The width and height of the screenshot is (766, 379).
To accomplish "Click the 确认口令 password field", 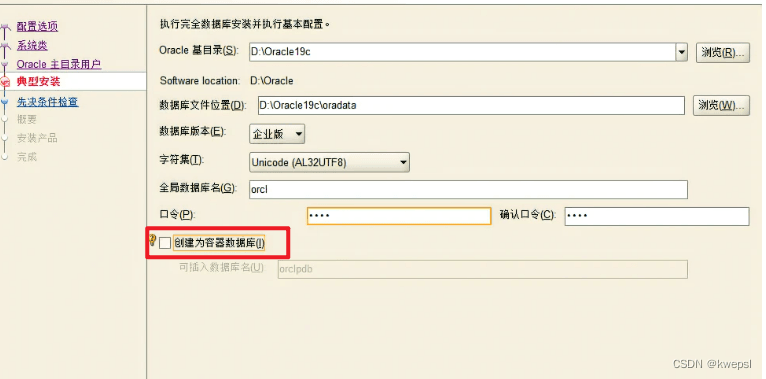I will click(657, 216).
